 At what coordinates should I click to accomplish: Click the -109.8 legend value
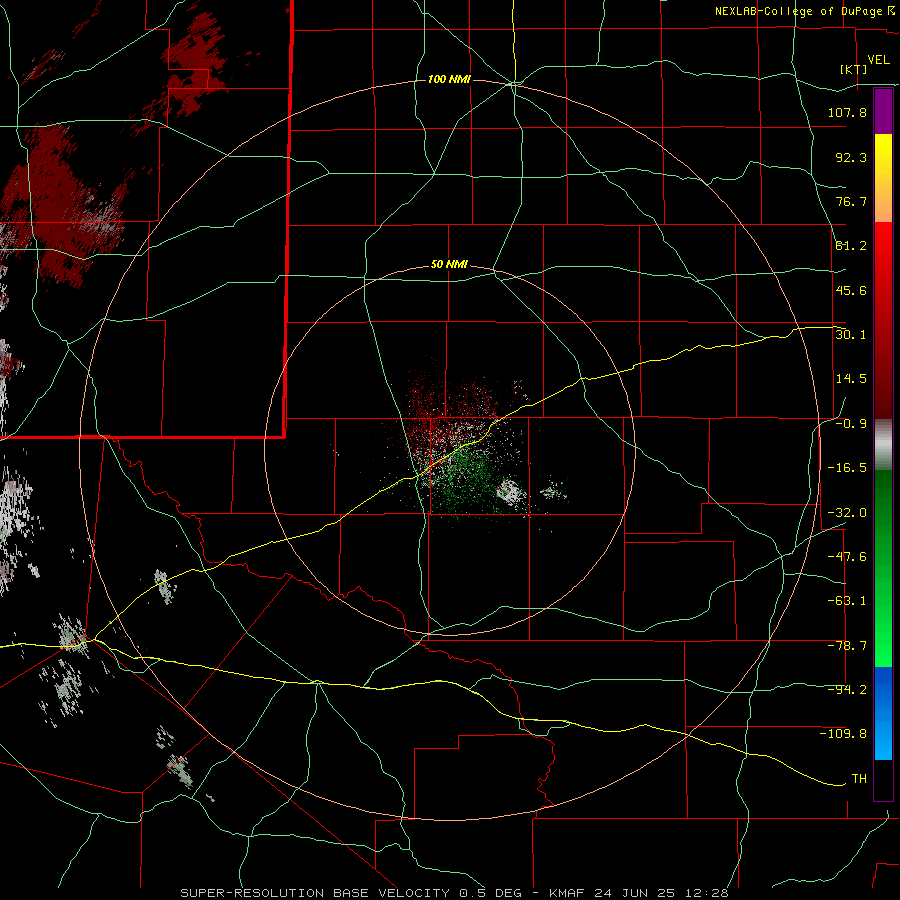click(843, 734)
